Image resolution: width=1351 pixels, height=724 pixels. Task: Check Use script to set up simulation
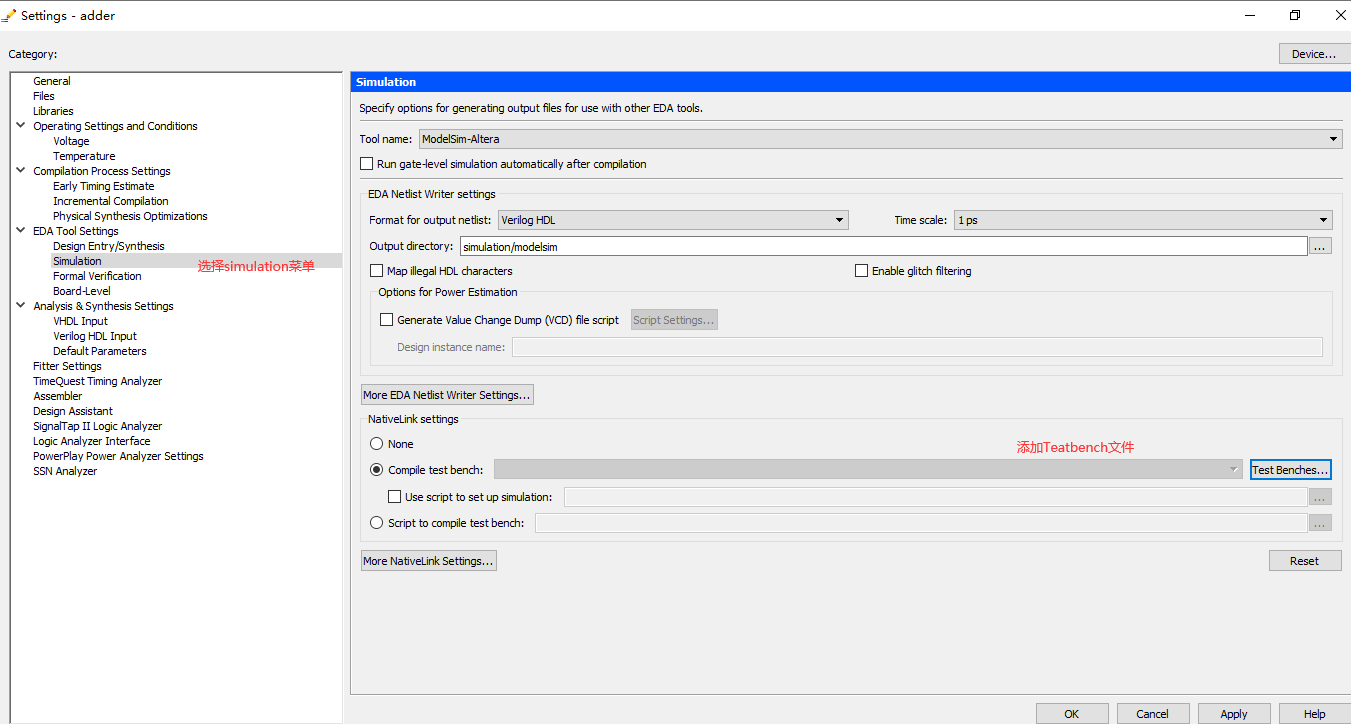(395, 497)
